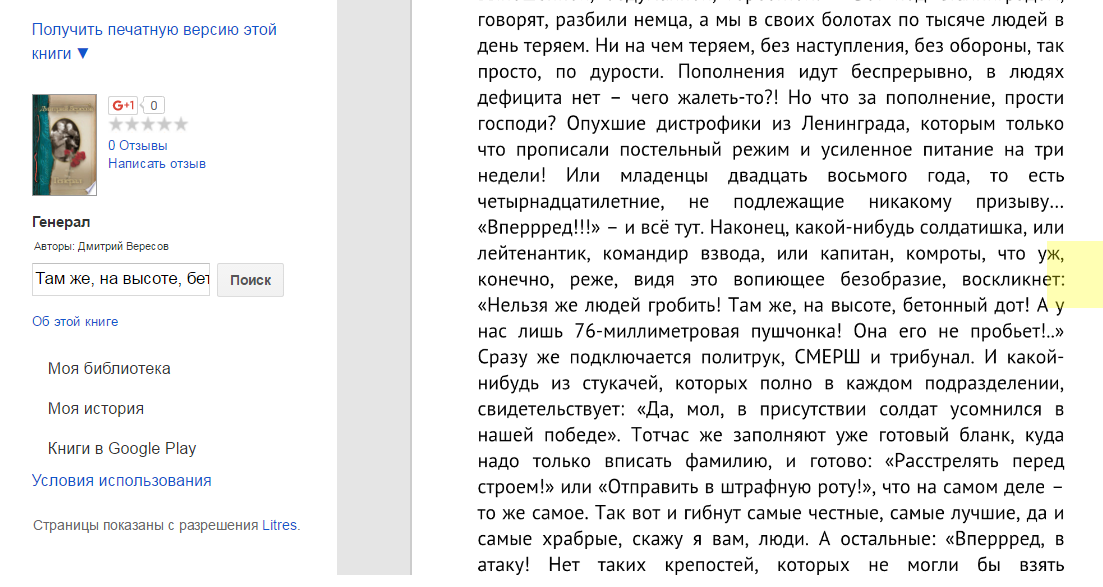Click the highlighted search-result marker in page margin

coord(1075,274)
